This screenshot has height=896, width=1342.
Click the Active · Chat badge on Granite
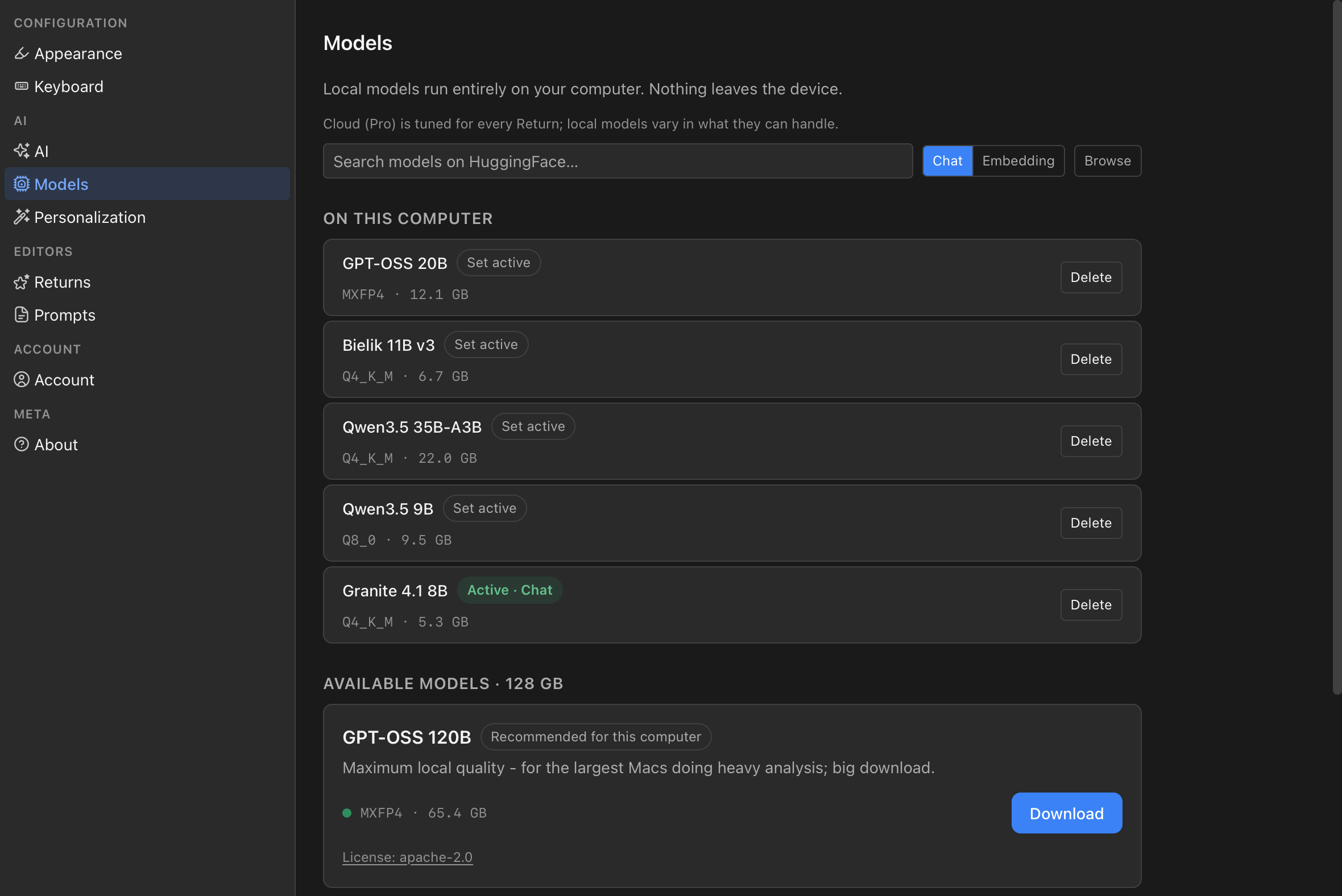pos(510,590)
